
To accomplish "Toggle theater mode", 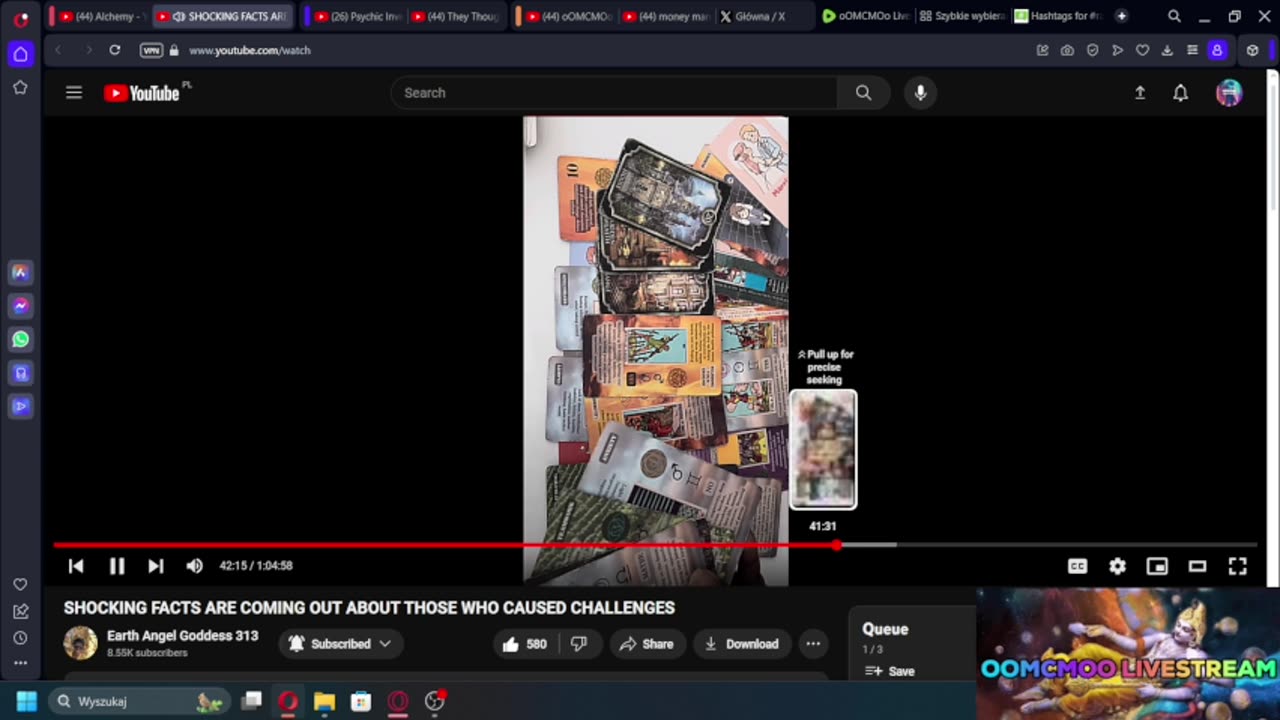I will 1197,566.
